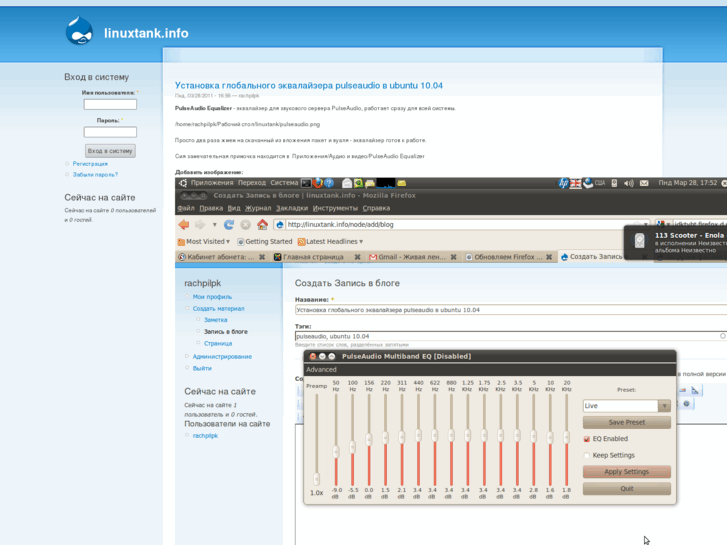
Task: Click the blue help icon in the panel
Action: [329, 183]
